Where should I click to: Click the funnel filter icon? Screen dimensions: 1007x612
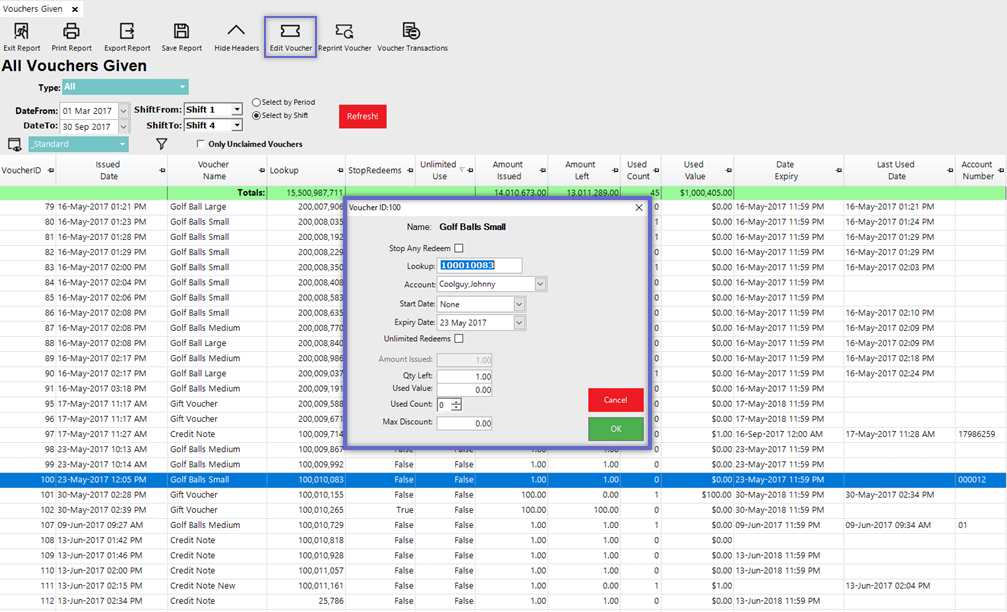point(161,144)
